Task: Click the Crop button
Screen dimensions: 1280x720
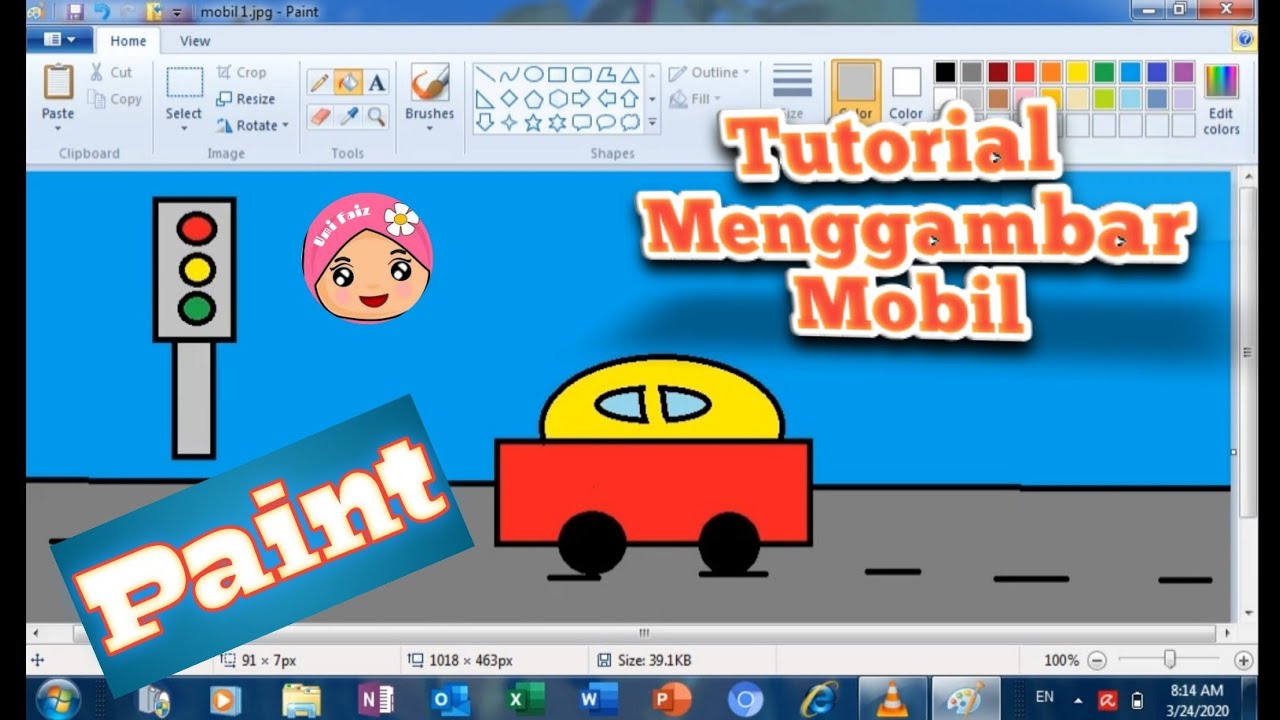Action: 241,72
